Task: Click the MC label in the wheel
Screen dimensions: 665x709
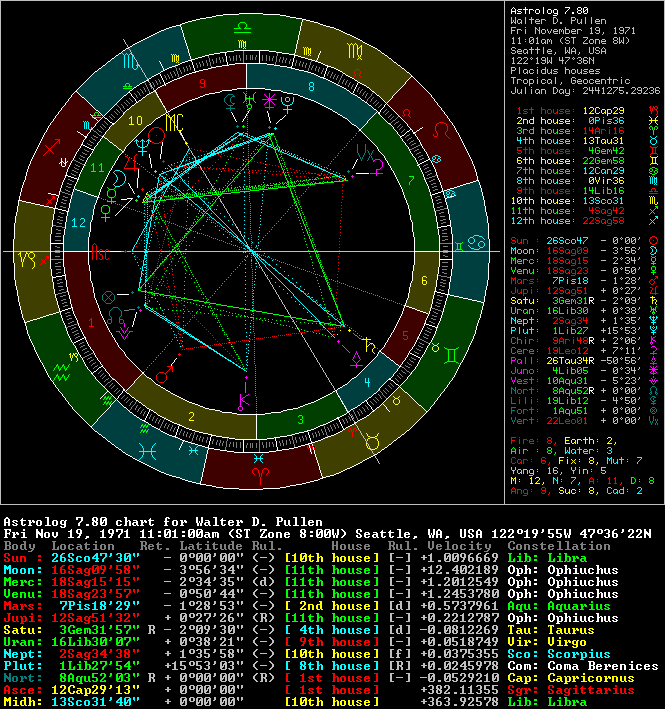Action: tap(174, 123)
